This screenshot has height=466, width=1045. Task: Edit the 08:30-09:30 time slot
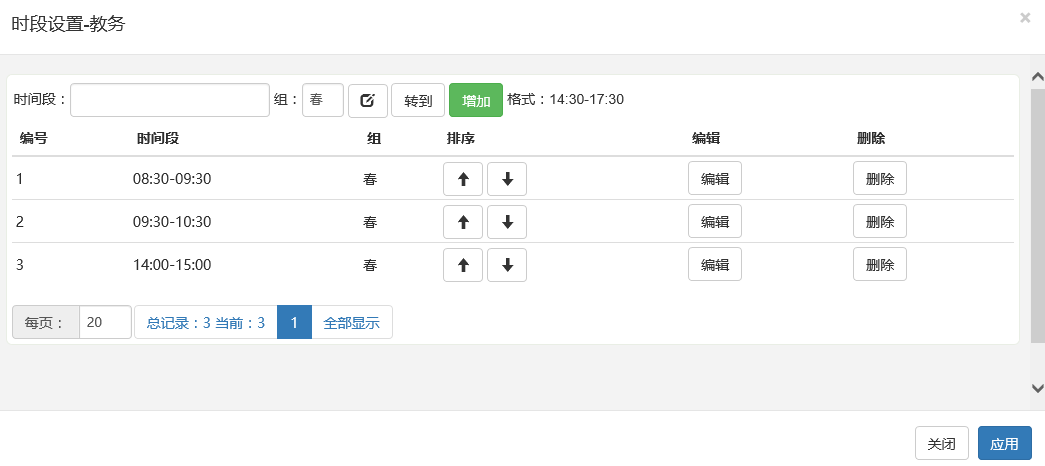click(714, 179)
